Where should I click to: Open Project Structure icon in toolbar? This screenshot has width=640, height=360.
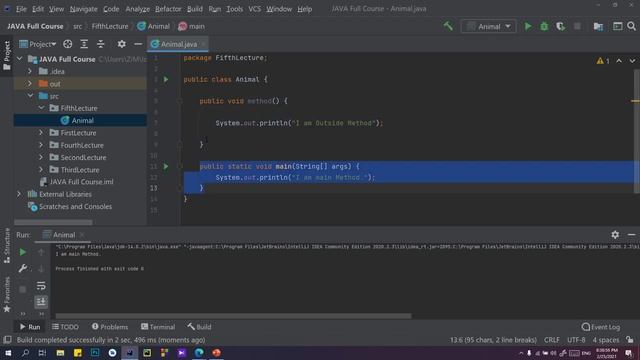point(598,26)
